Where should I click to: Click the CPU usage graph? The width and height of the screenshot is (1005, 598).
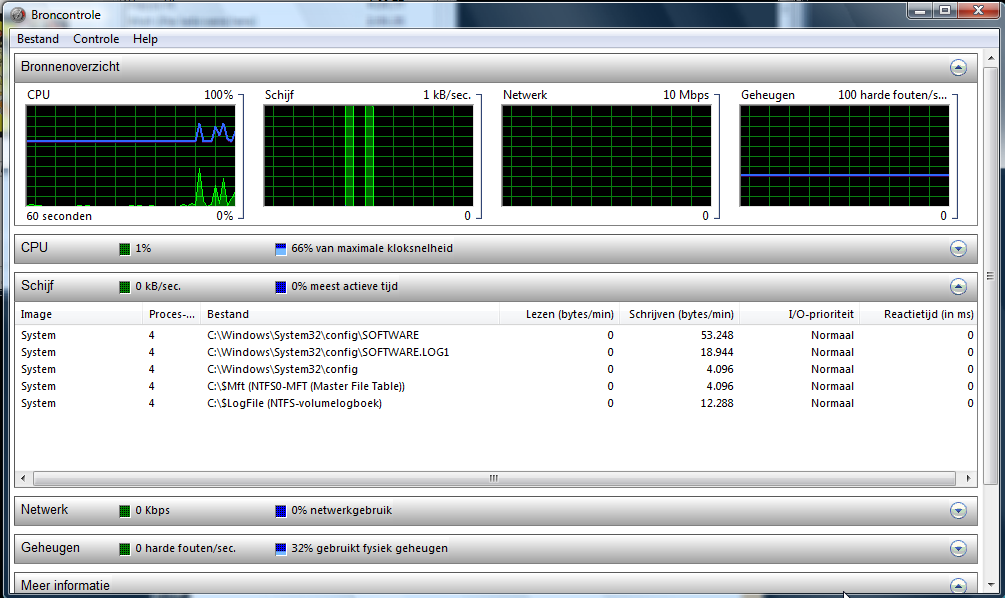click(x=130, y=156)
